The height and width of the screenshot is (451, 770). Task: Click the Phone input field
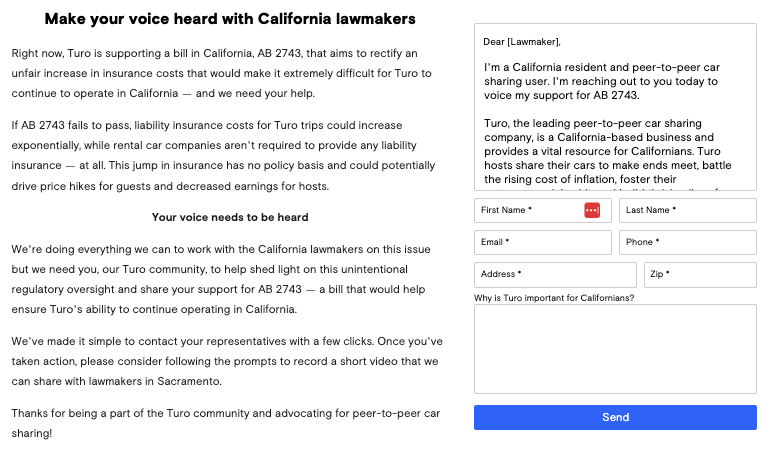click(x=687, y=242)
